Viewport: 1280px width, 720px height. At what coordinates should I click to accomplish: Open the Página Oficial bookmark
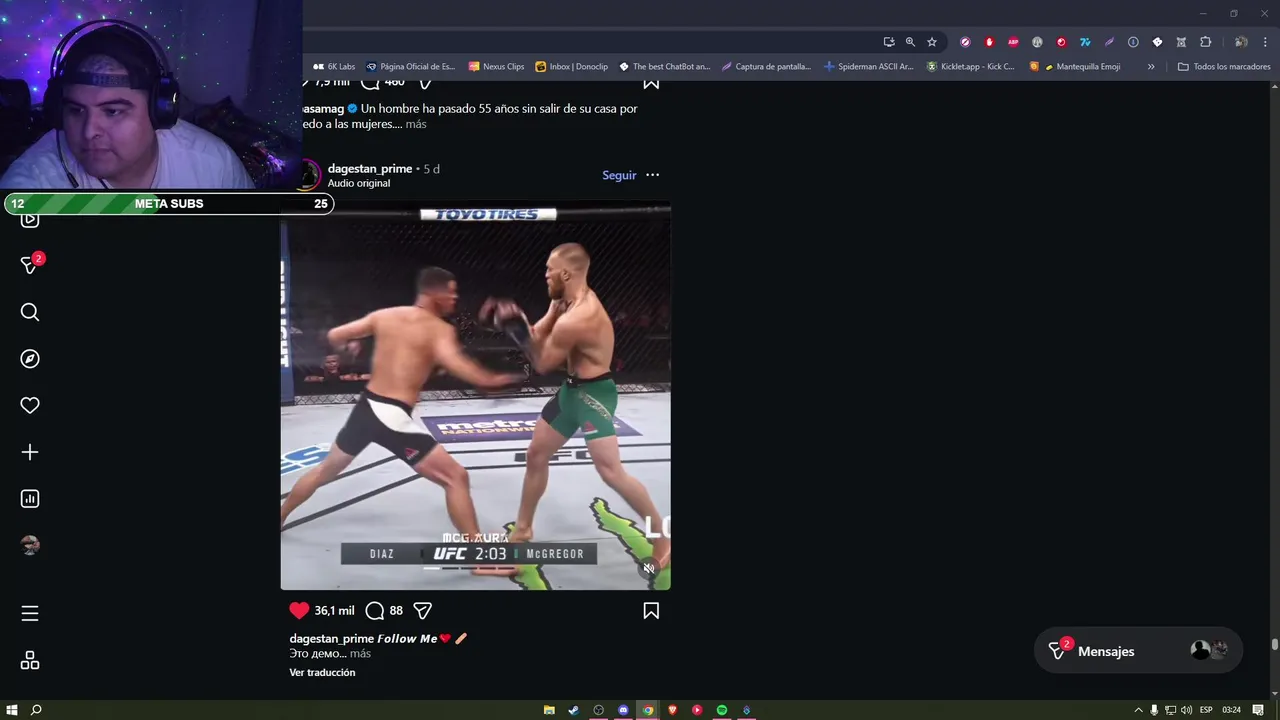coord(410,67)
